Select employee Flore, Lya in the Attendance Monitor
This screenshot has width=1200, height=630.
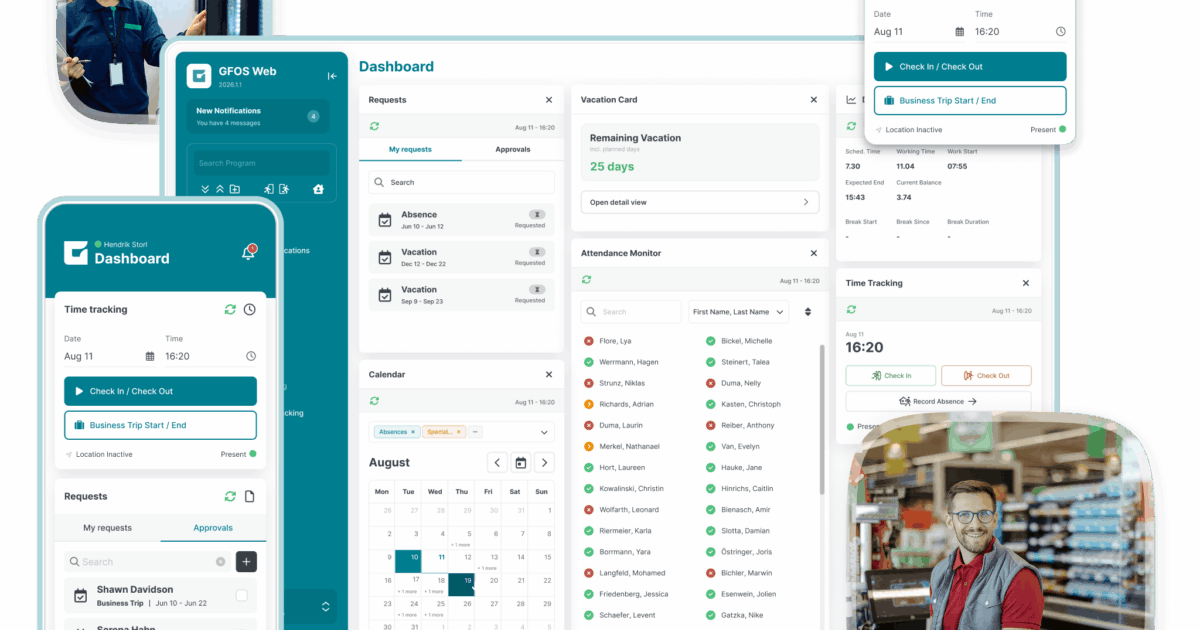(x=608, y=341)
